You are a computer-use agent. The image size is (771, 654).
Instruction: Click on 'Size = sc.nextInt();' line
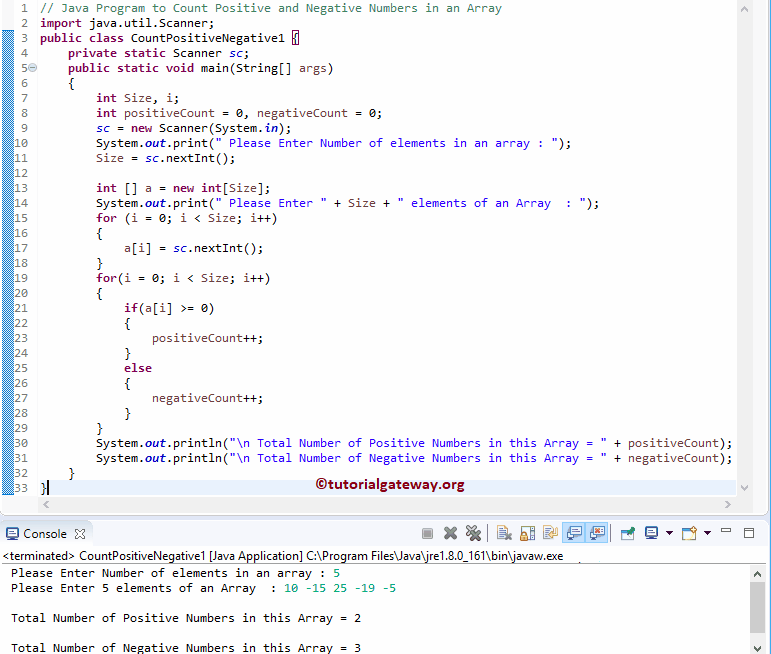[x=166, y=158]
